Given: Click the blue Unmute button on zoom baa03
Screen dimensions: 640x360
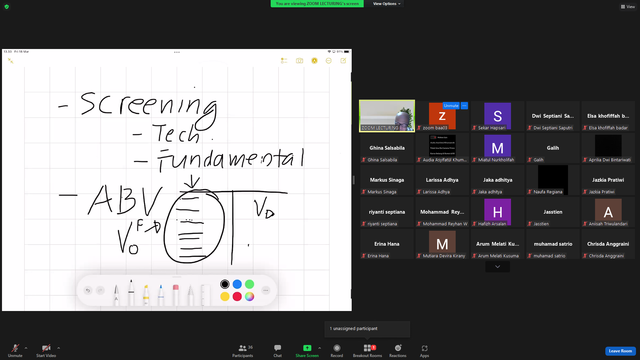Looking at the screenshot, I should point(451,106).
